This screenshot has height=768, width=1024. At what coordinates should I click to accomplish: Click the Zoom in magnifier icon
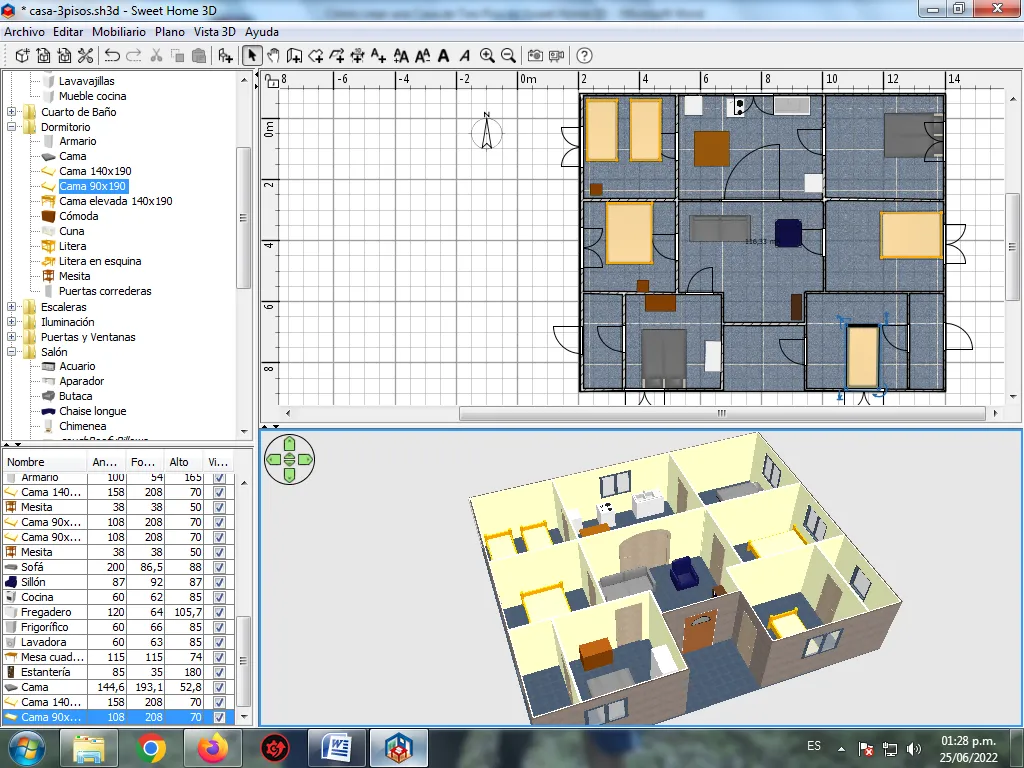click(x=487, y=56)
